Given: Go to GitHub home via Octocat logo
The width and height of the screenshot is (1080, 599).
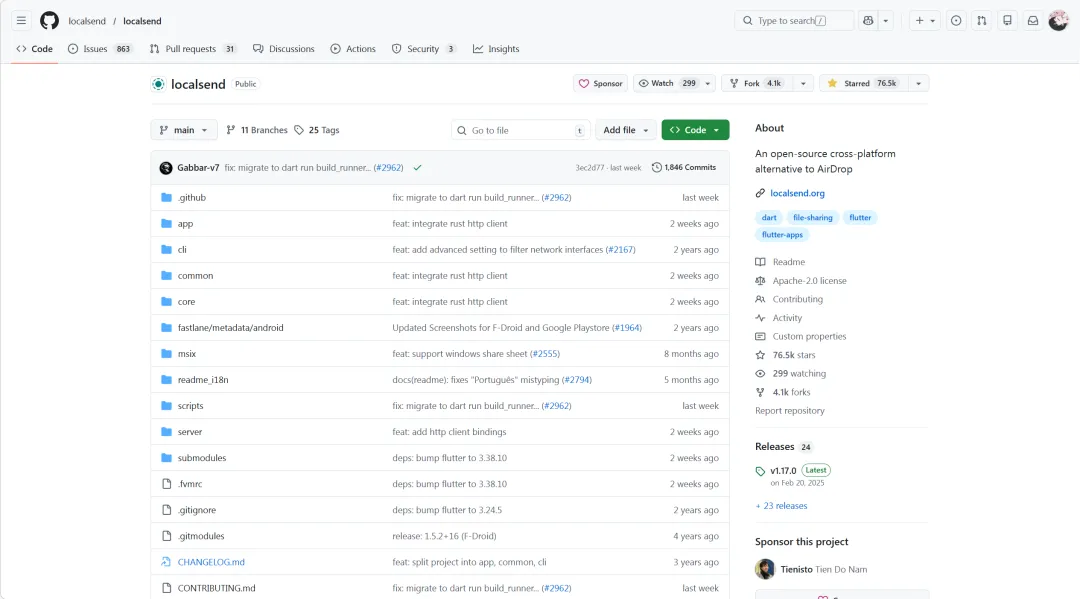Looking at the screenshot, I should click(50, 21).
